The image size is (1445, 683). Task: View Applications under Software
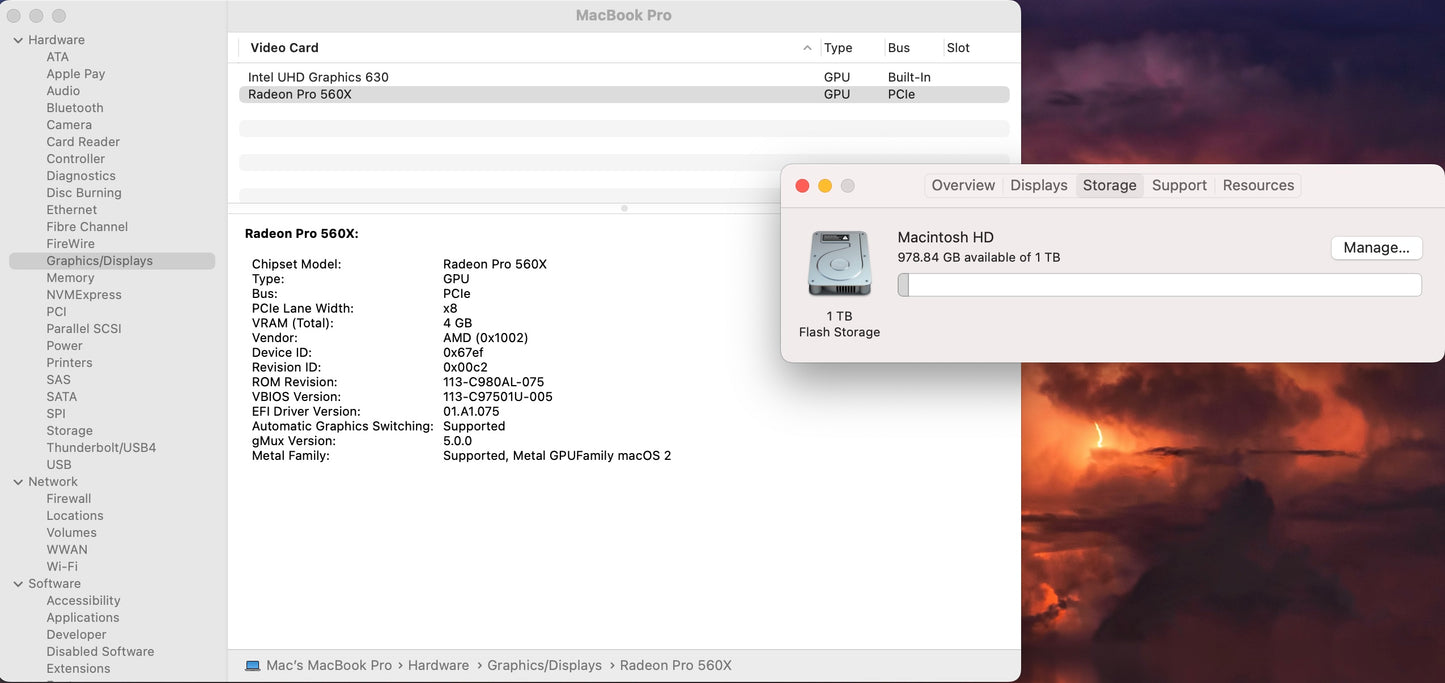[82, 617]
